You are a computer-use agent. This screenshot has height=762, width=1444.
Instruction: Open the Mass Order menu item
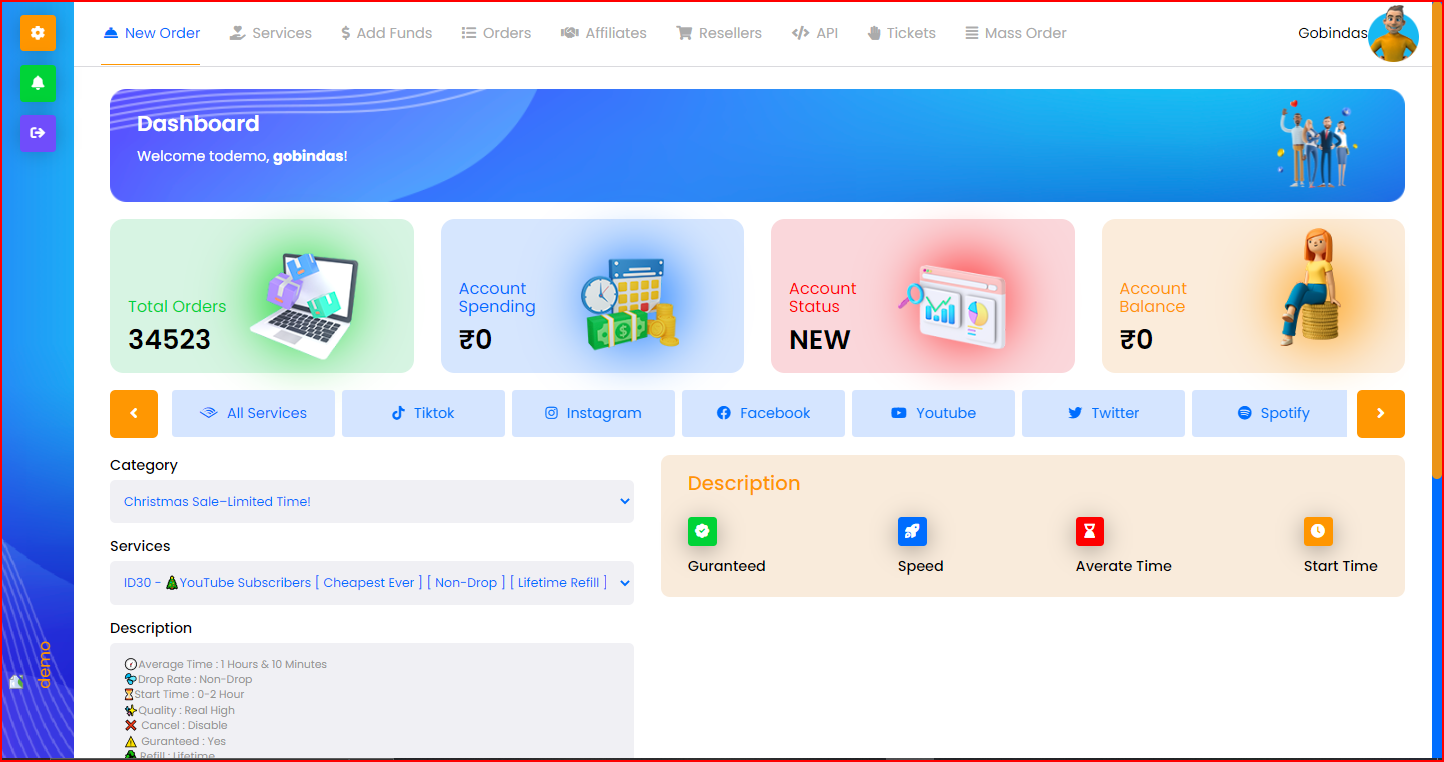pyautogui.click(x=1015, y=33)
